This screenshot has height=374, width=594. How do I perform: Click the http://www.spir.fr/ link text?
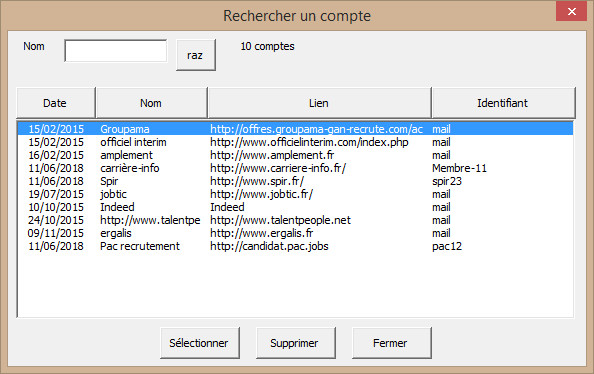[257, 181]
